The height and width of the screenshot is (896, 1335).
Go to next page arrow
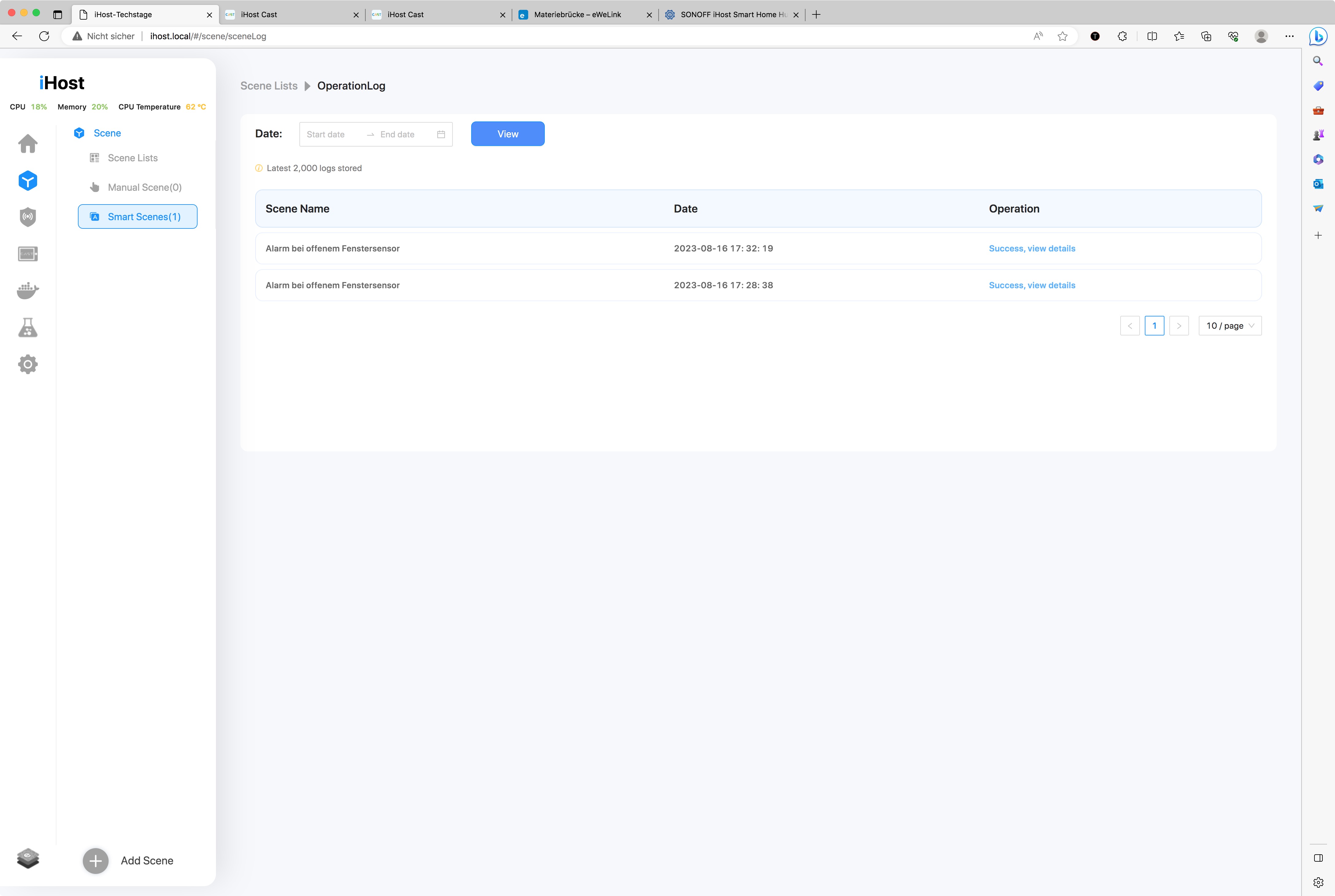[1179, 326]
